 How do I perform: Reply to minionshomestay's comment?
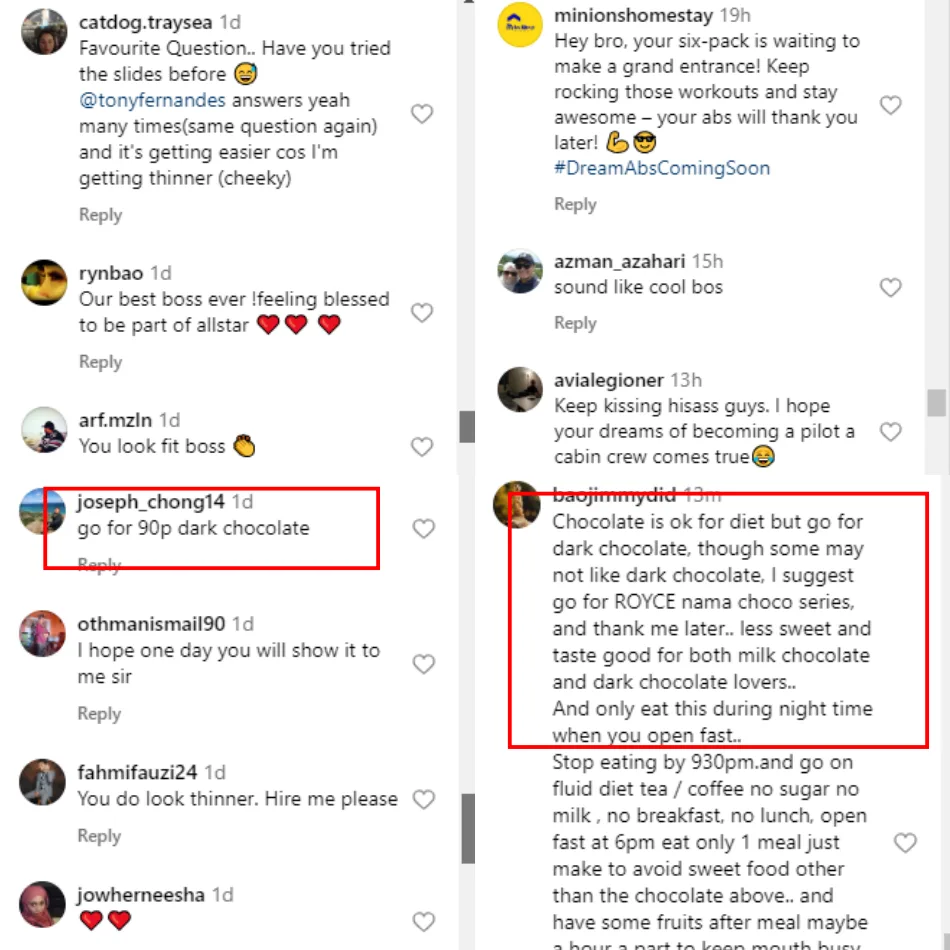(575, 204)
